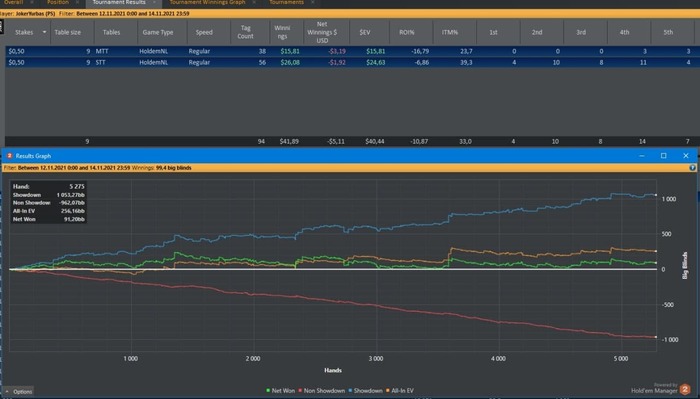Screen dimensions: 700x399
Task: Click the Non Showdown -962,07bb stat
Action: click(x=48, y=203)
